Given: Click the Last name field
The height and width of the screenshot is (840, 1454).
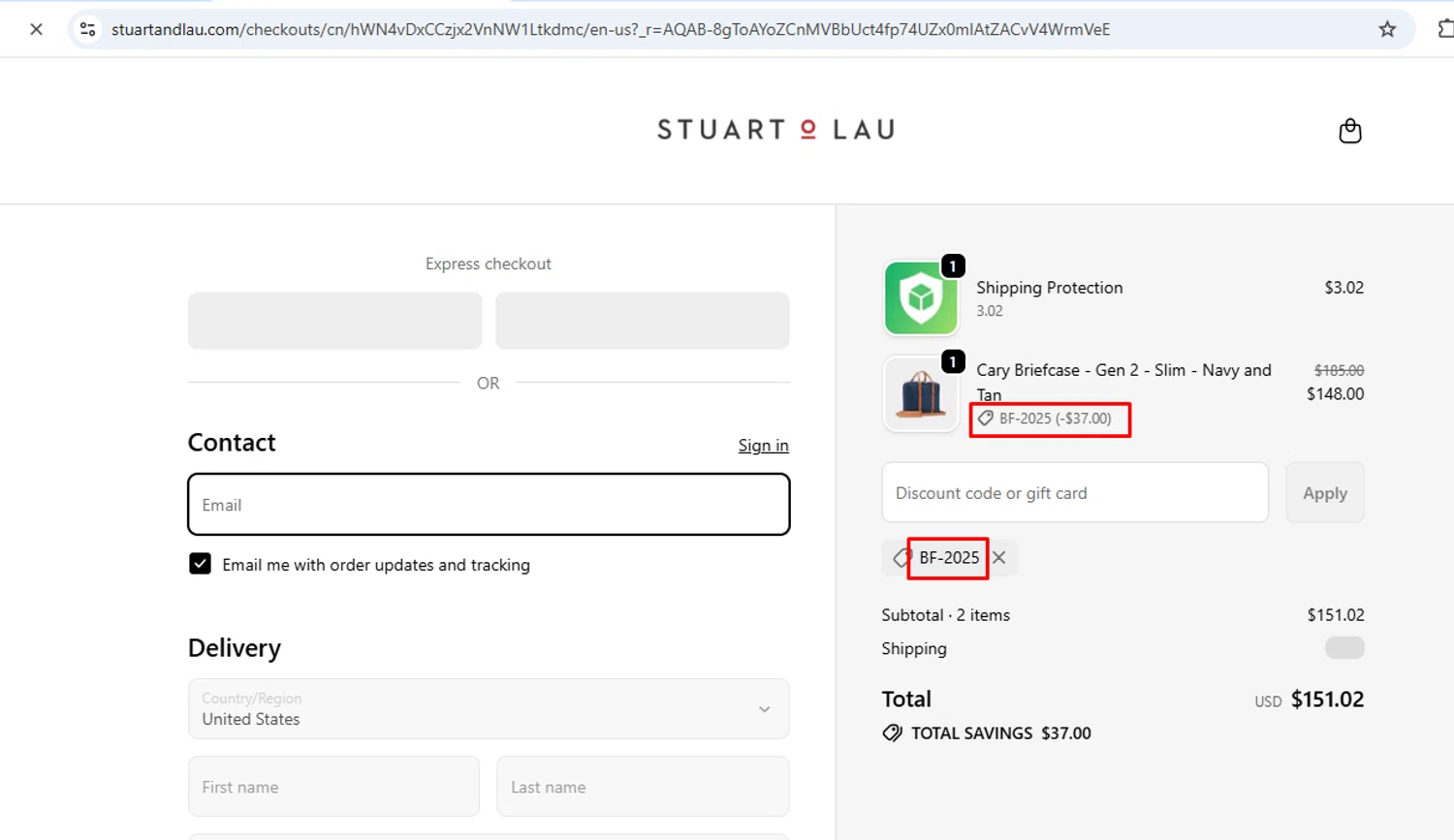Looking at the screenshot, I should (x=643, y=787).
